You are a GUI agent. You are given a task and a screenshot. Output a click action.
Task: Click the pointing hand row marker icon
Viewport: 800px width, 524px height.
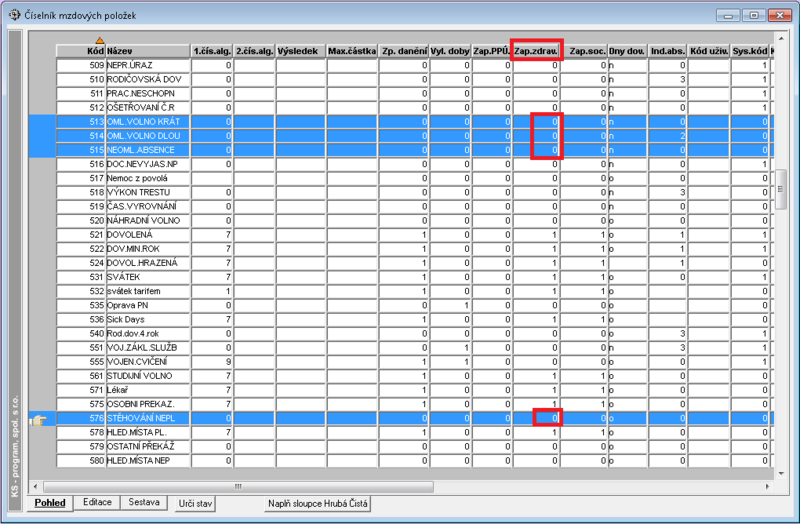(x=38, y=420)
